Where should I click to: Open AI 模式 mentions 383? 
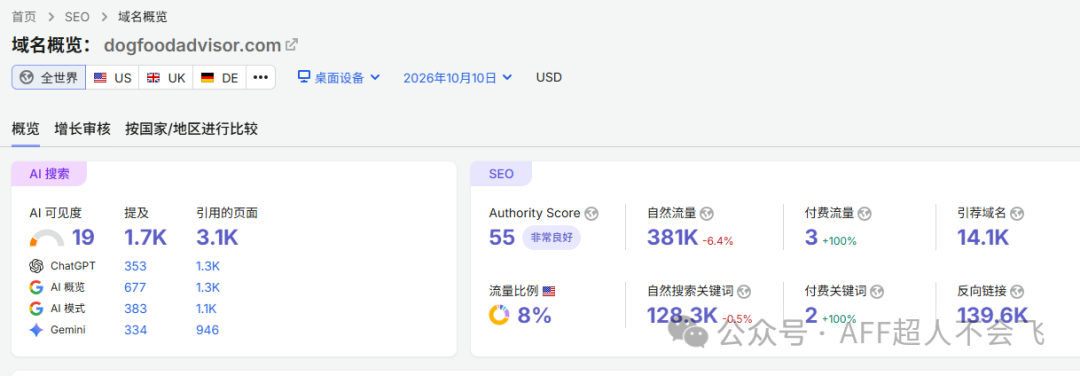[136, 309]
